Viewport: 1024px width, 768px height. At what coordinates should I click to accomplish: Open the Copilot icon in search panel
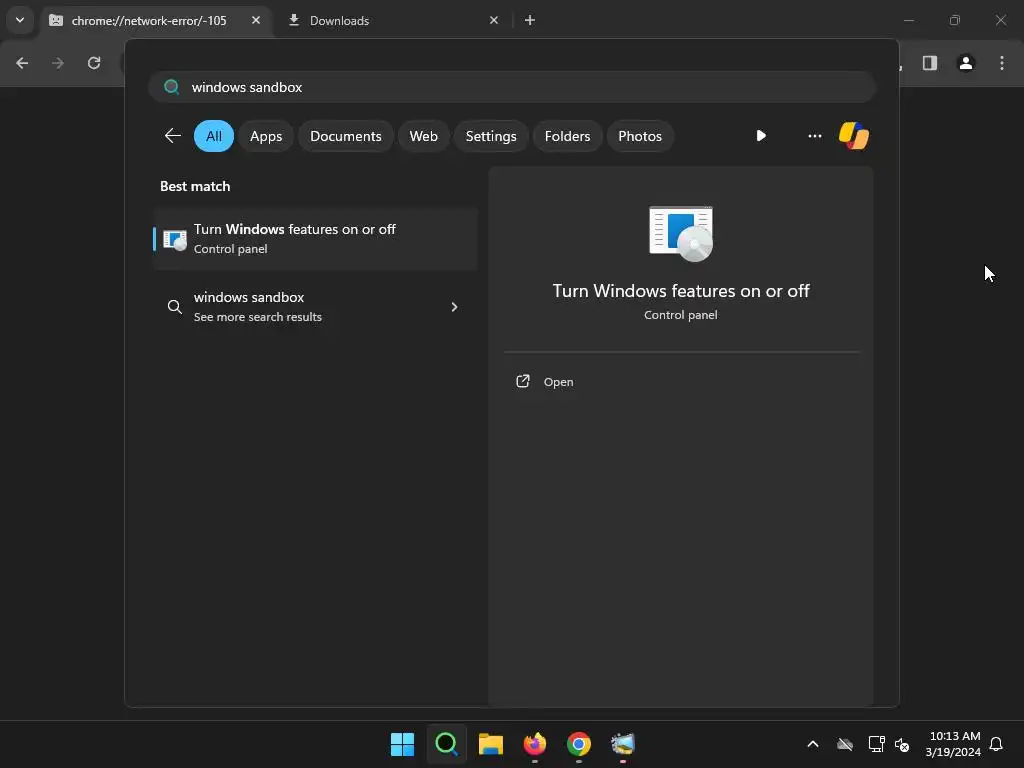pos(854,136)
